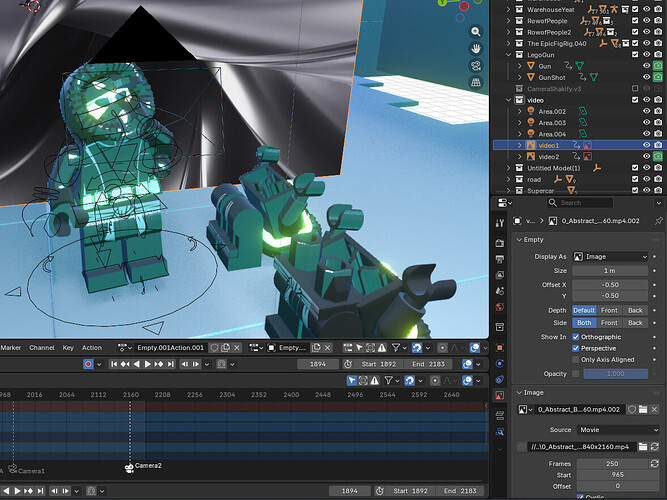Collapse the LegoGun collection
Screen dimensions: 667x500
pyautogui.click(x=508, y=54)
